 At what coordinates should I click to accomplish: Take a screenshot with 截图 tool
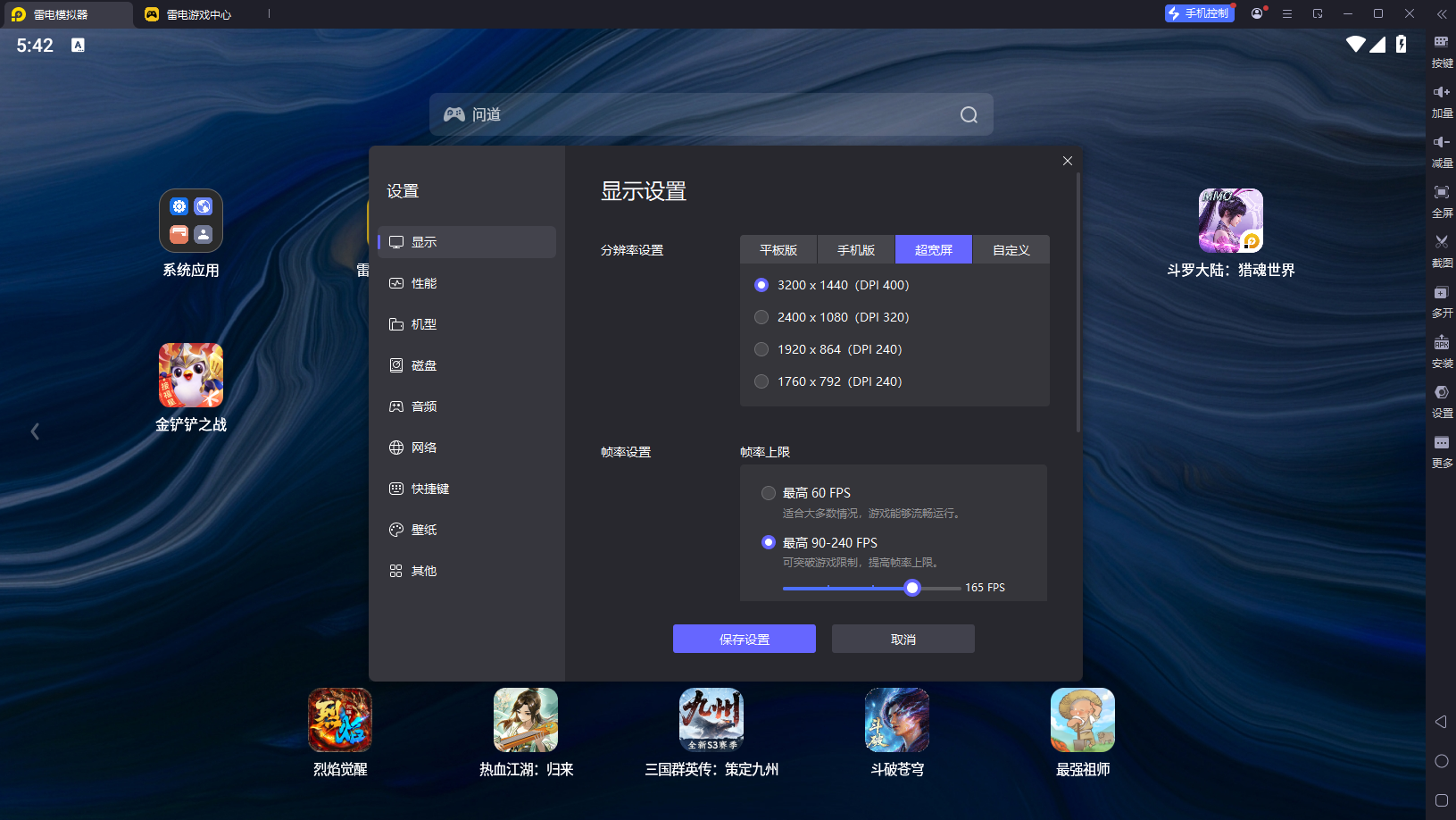tap(1442, 251)
